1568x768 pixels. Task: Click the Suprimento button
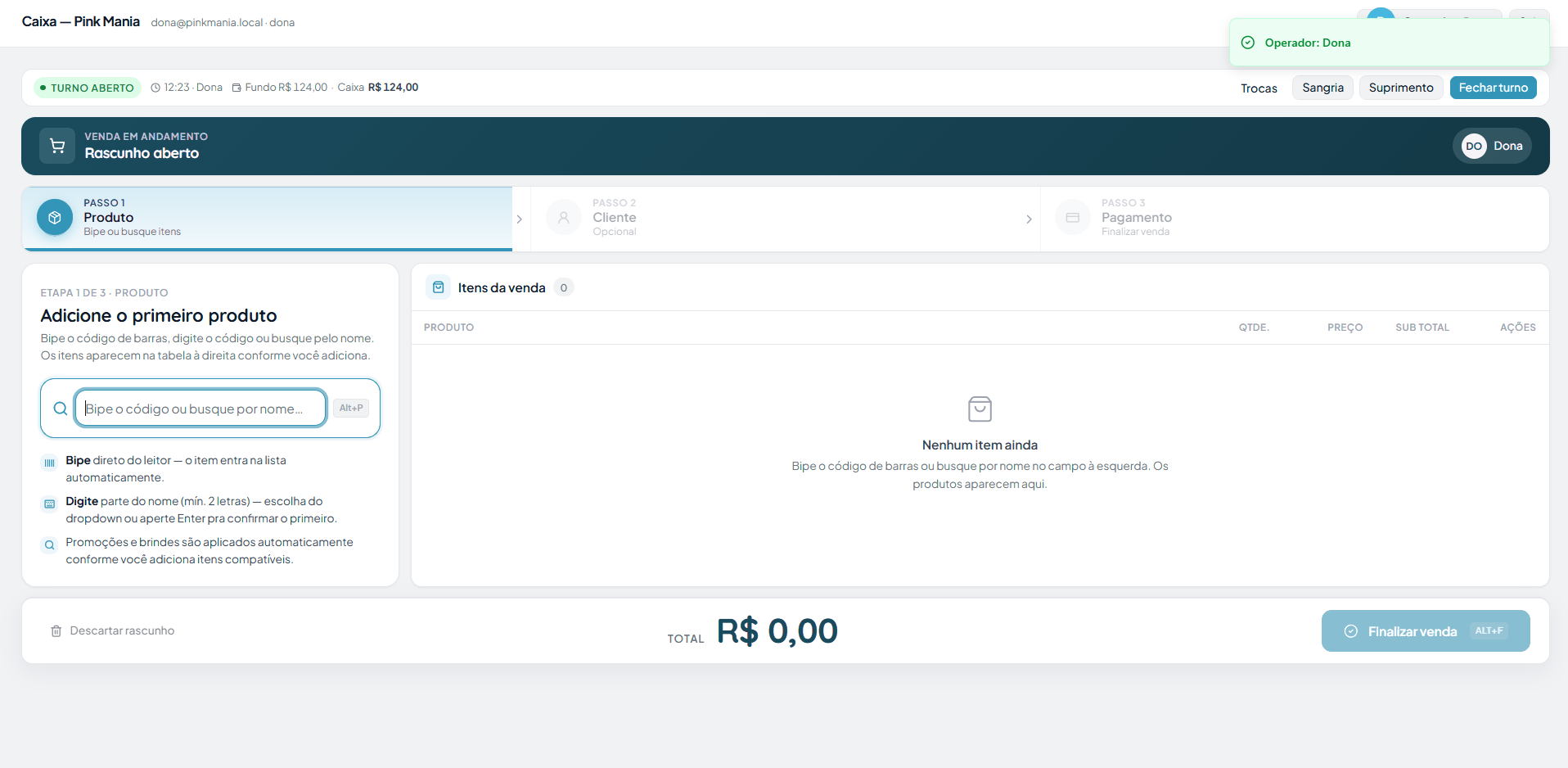(x=1401, y=88)
